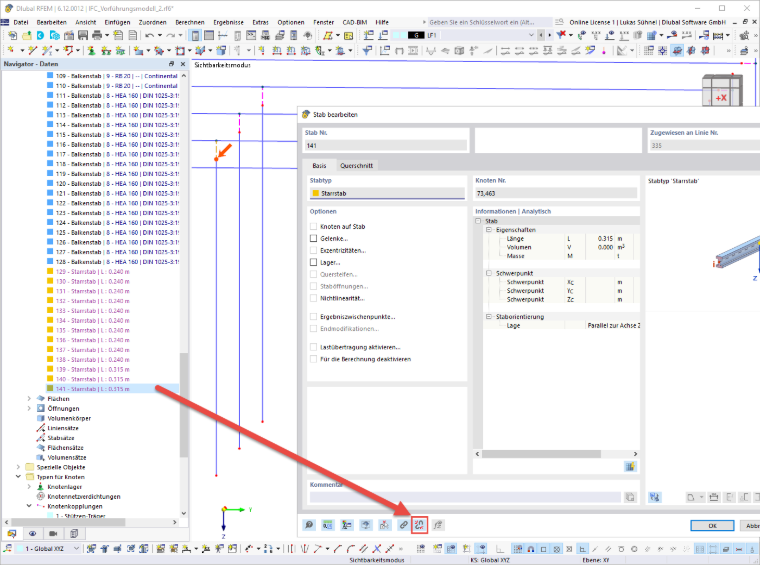Click the Print toolbar icon

click(97, 35)
